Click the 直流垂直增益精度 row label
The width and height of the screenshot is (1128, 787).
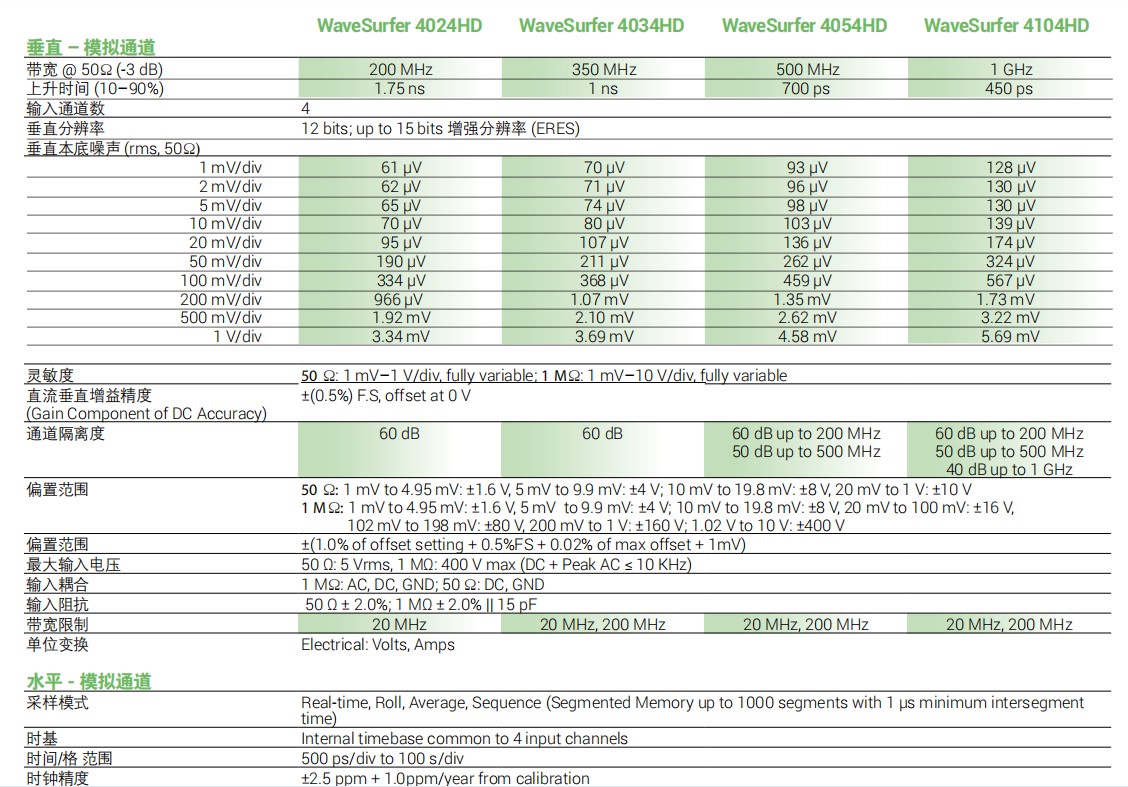coord(89,396)
